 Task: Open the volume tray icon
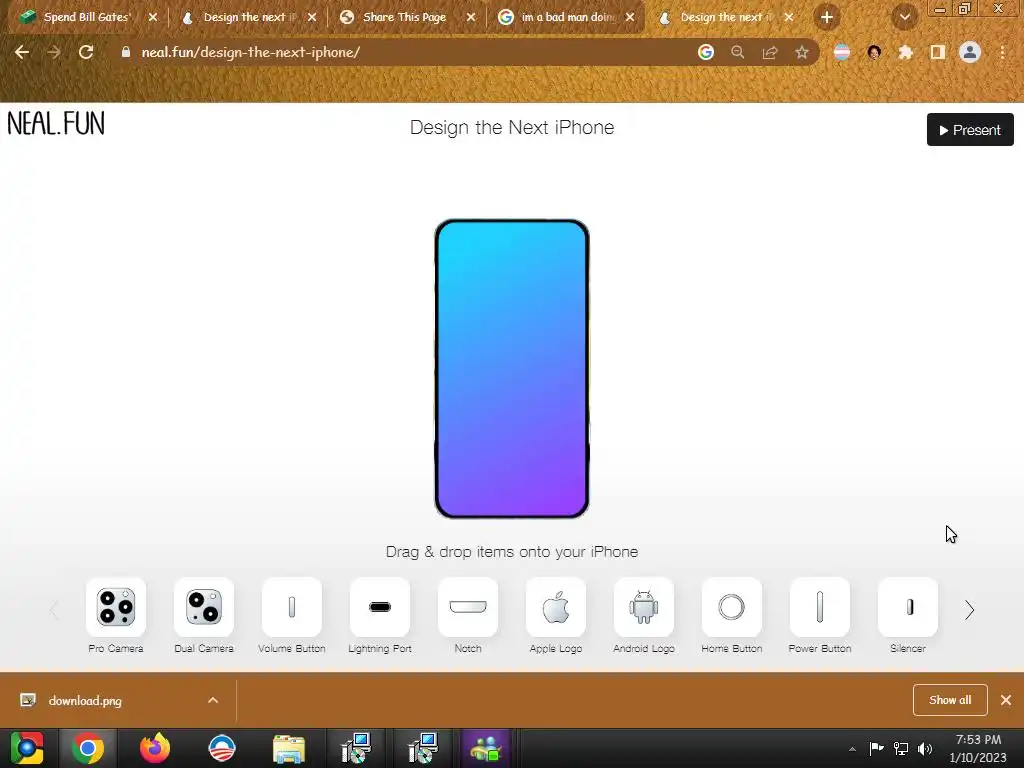(925, 749)
